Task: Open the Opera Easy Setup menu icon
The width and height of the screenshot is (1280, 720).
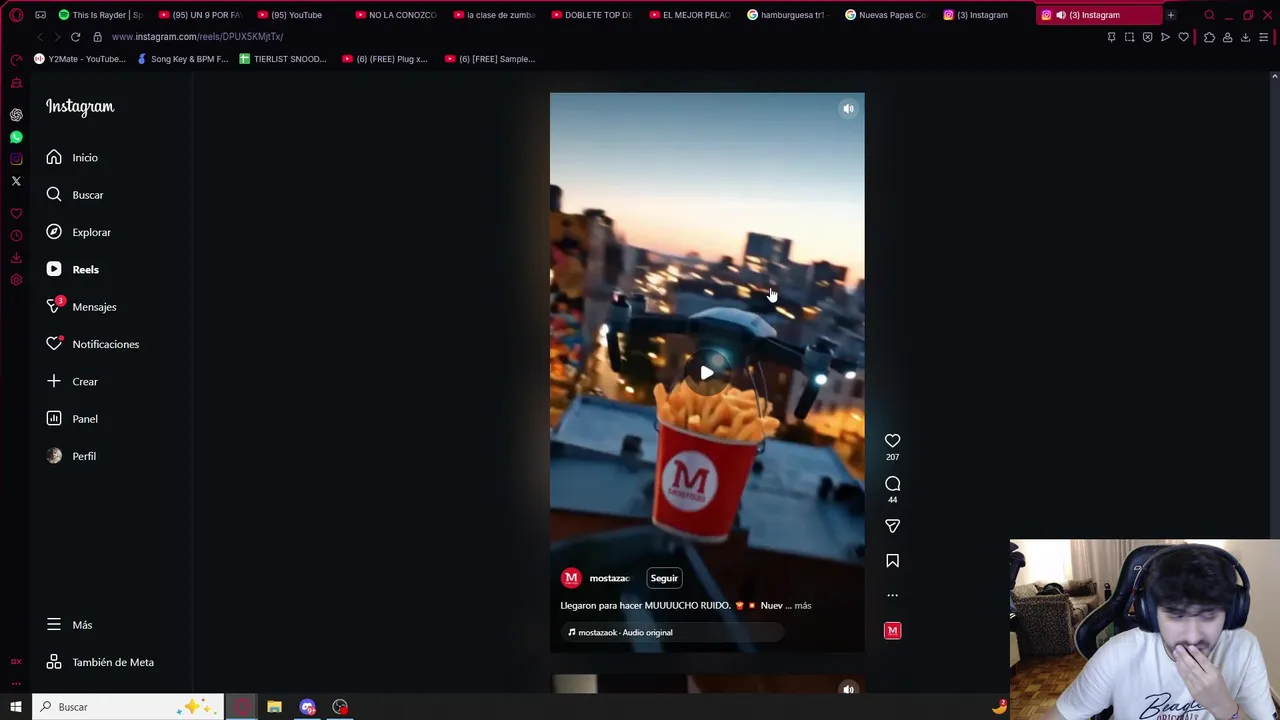Action: pos(1263,37)
